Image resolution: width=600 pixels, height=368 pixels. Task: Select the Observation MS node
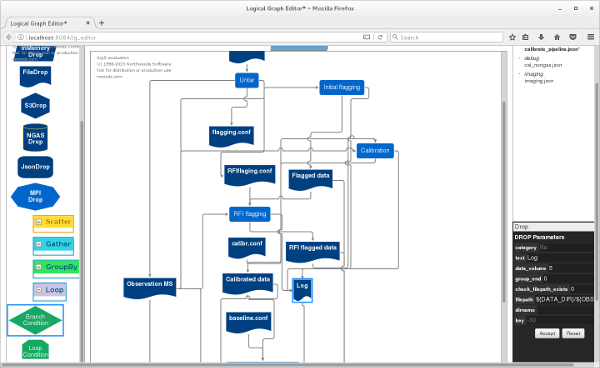pos(150,288)
